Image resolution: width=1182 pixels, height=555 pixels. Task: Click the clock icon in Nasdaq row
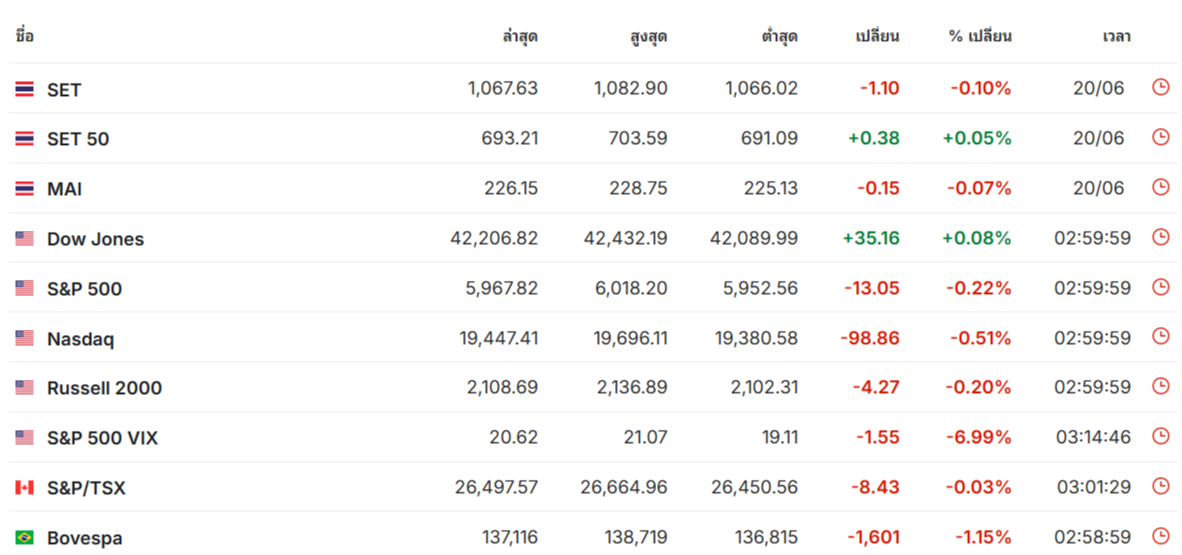1160,338
